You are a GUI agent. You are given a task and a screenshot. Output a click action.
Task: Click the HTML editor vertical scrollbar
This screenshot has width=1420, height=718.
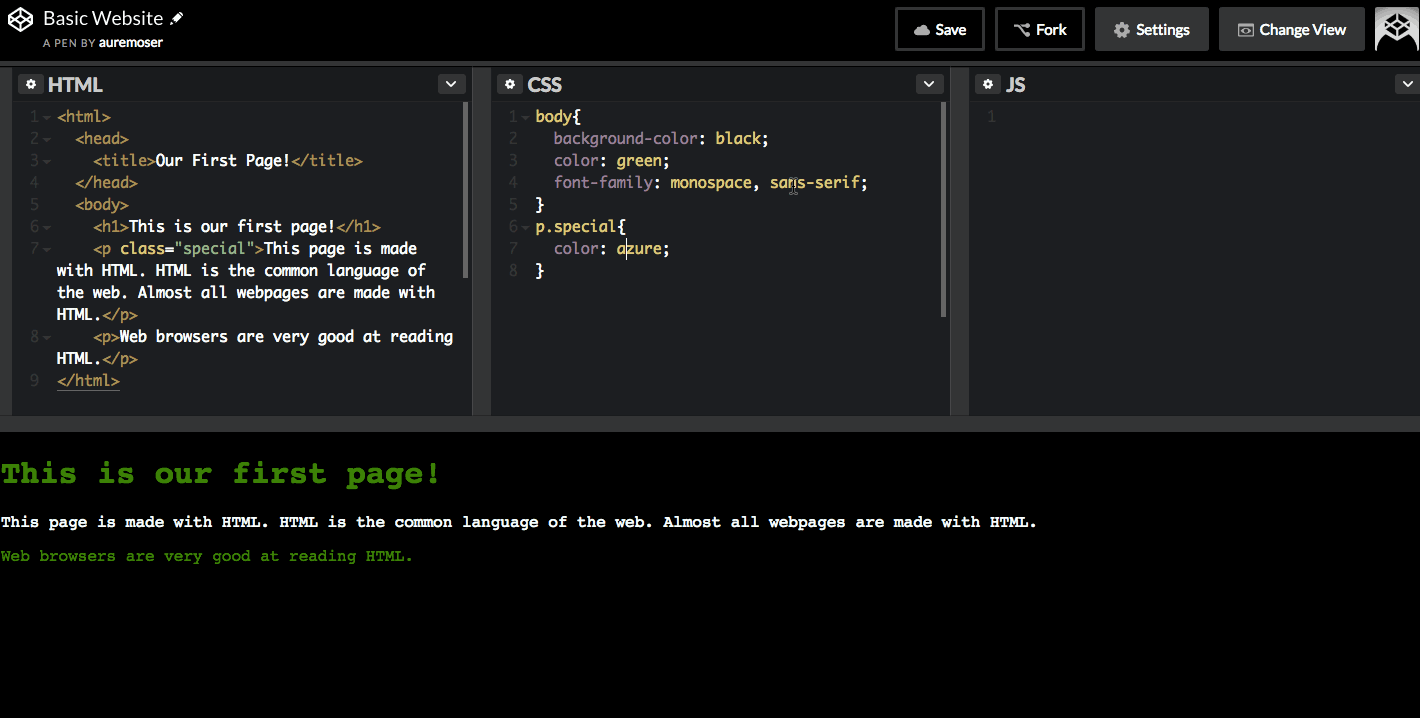(x=465, y=190)
